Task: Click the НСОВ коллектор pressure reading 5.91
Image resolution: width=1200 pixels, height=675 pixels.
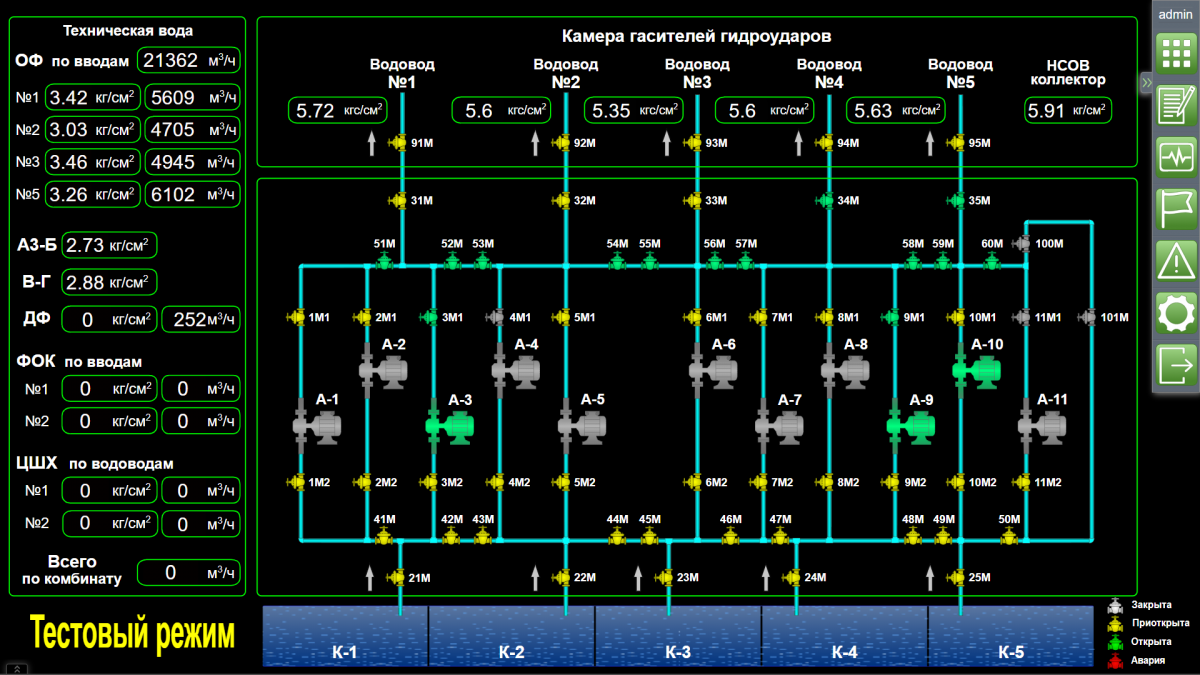Action: pos(1068,110)
